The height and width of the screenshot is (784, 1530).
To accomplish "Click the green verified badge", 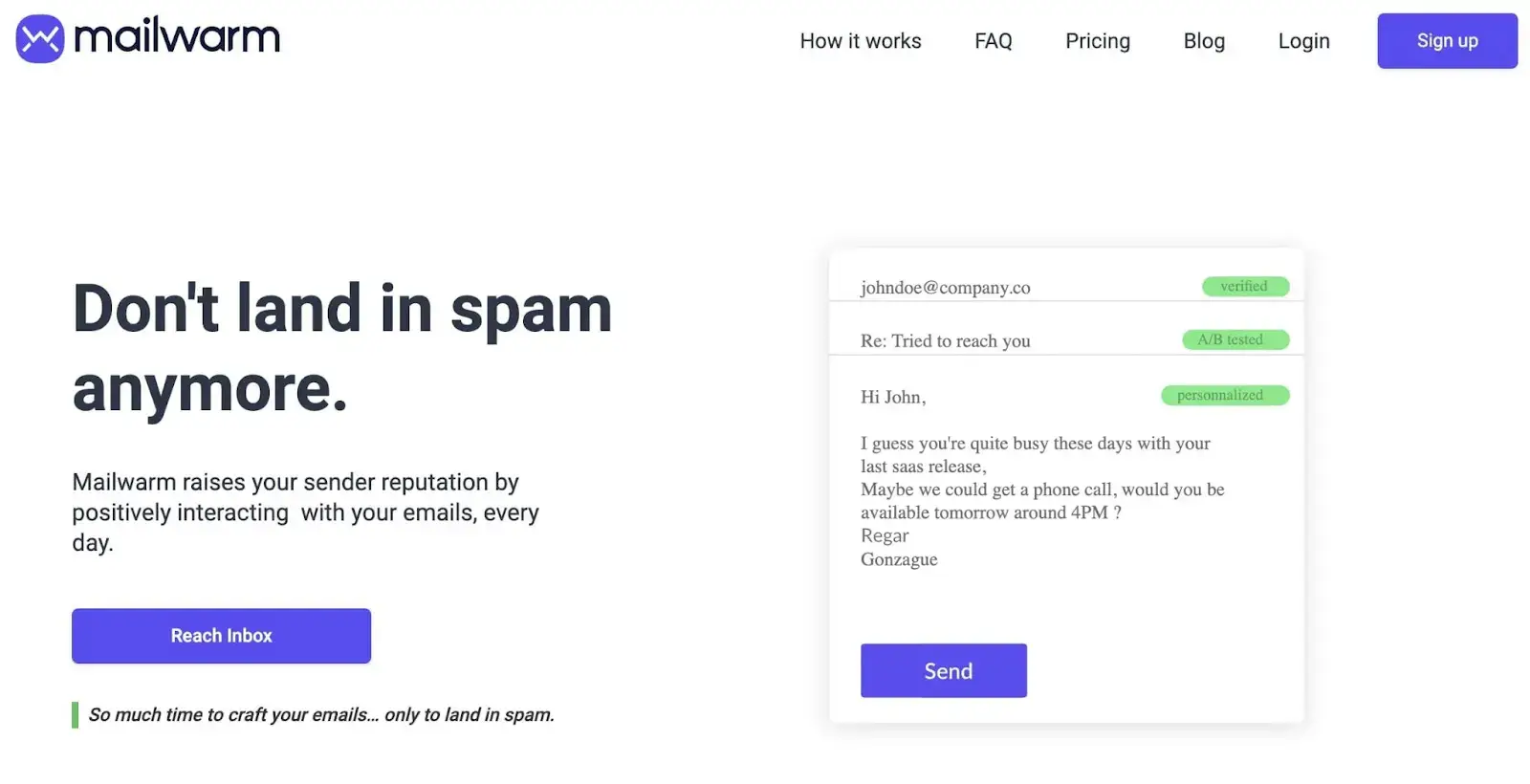I will pos(1244,287).
